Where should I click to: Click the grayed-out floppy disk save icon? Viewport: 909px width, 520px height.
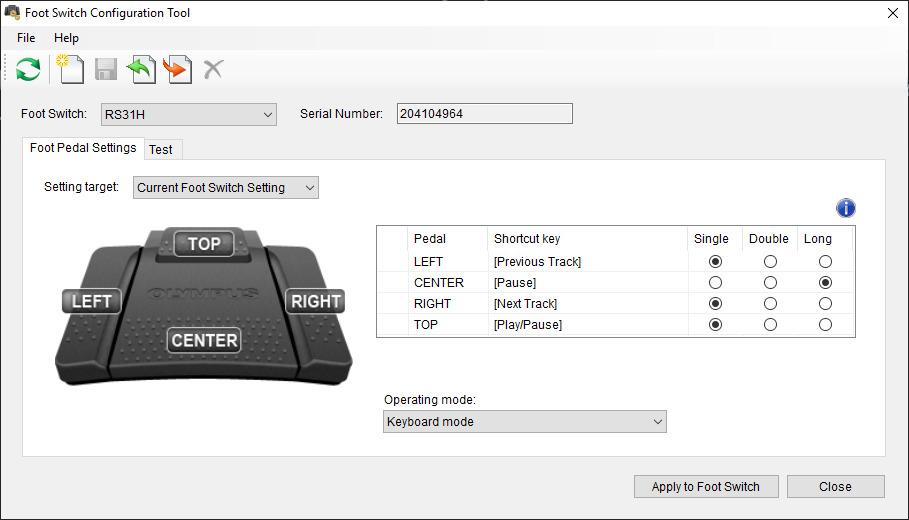coord(106,69)
